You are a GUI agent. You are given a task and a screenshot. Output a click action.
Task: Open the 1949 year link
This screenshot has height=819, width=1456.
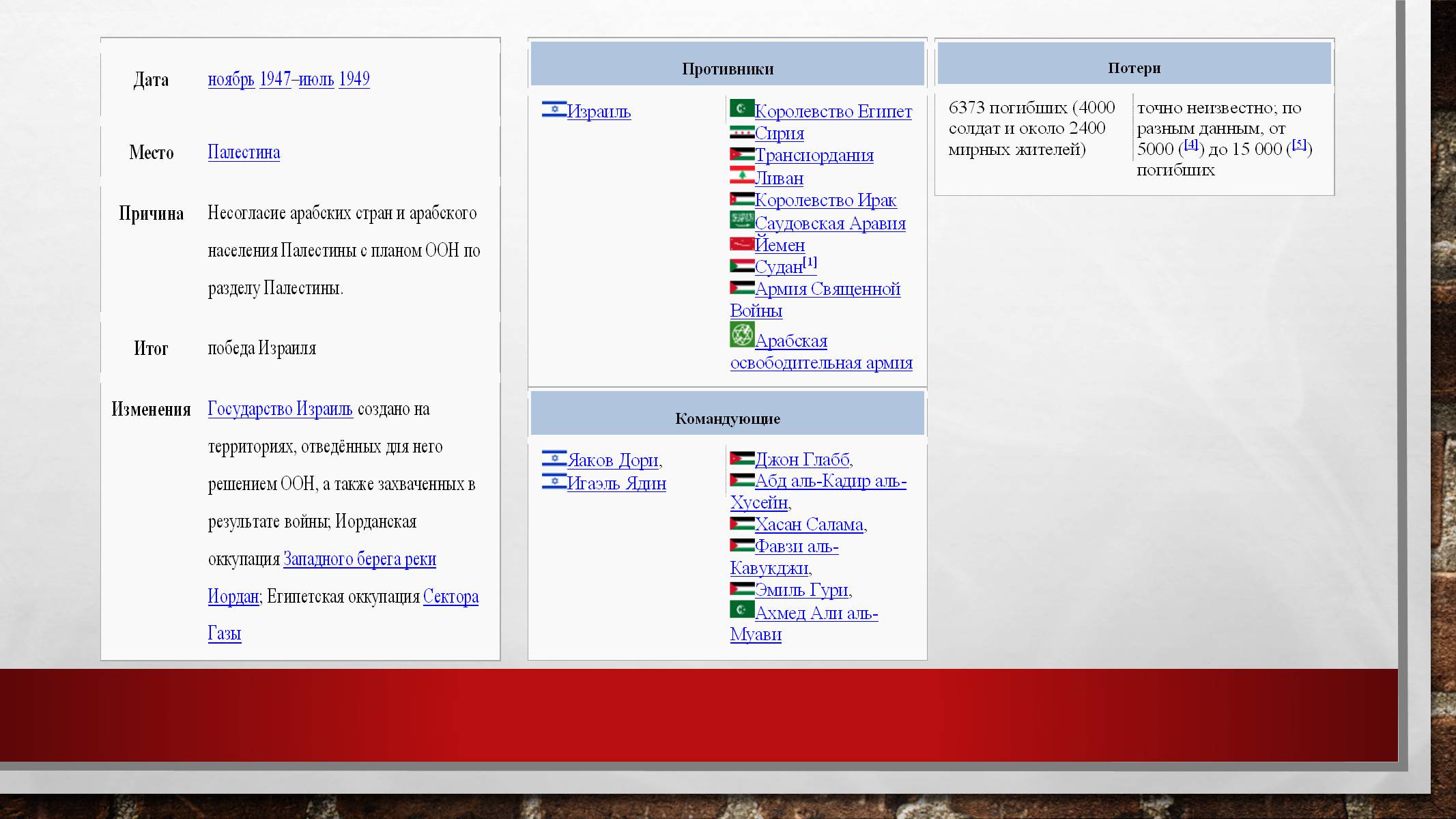354,79
